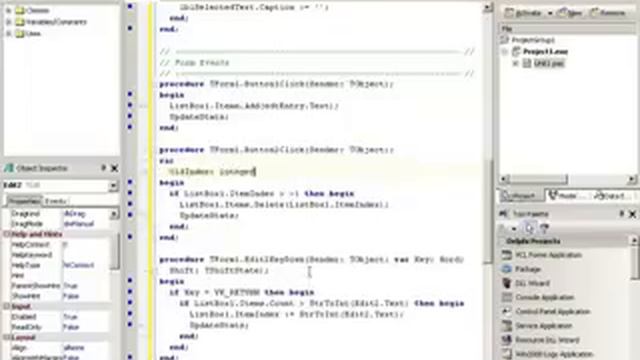640x360 pixels.
Task: Switch to the Model View tab
Action: pyautogui.click(x=567, y=196)
